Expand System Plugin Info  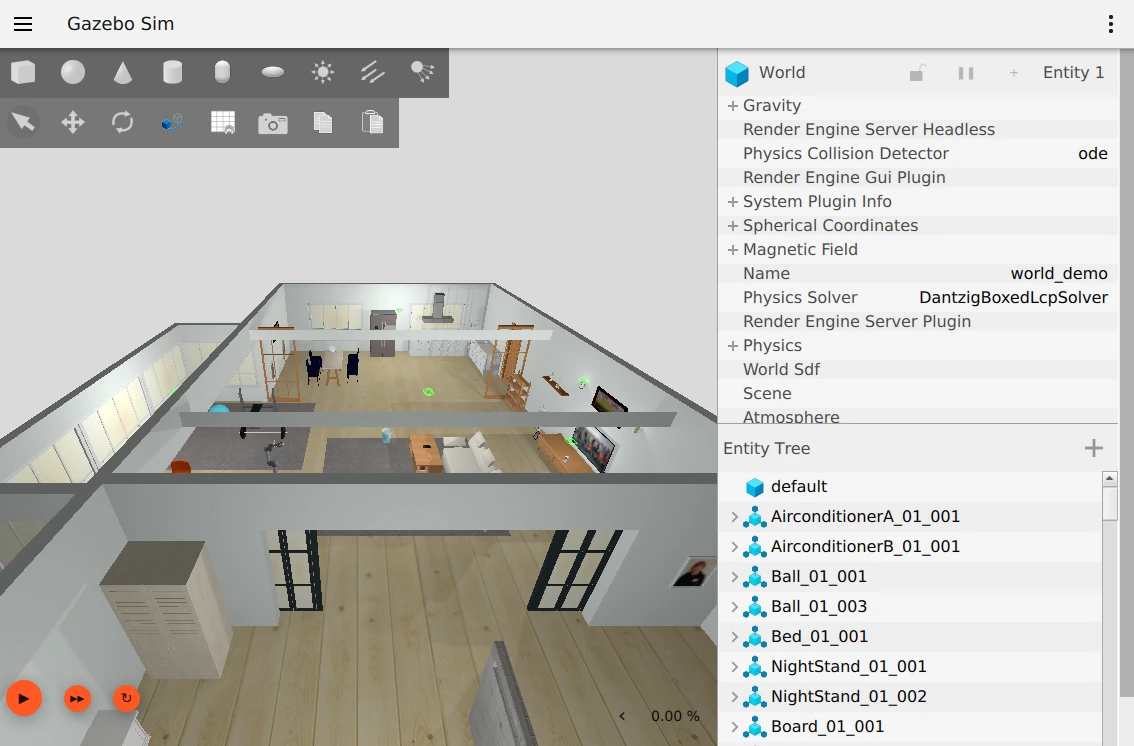pos(733,202)
